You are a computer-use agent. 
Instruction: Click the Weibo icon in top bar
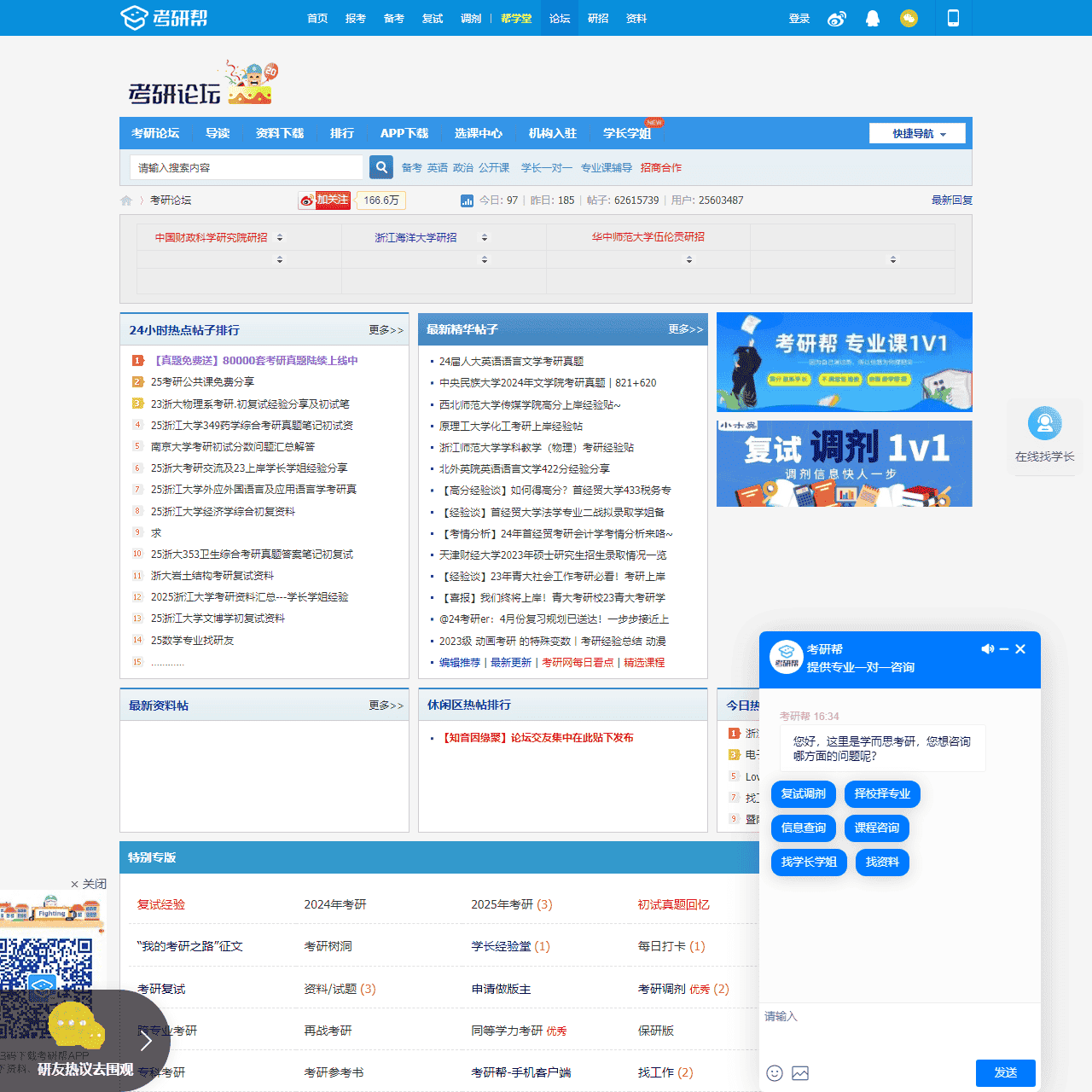point(836,19)
